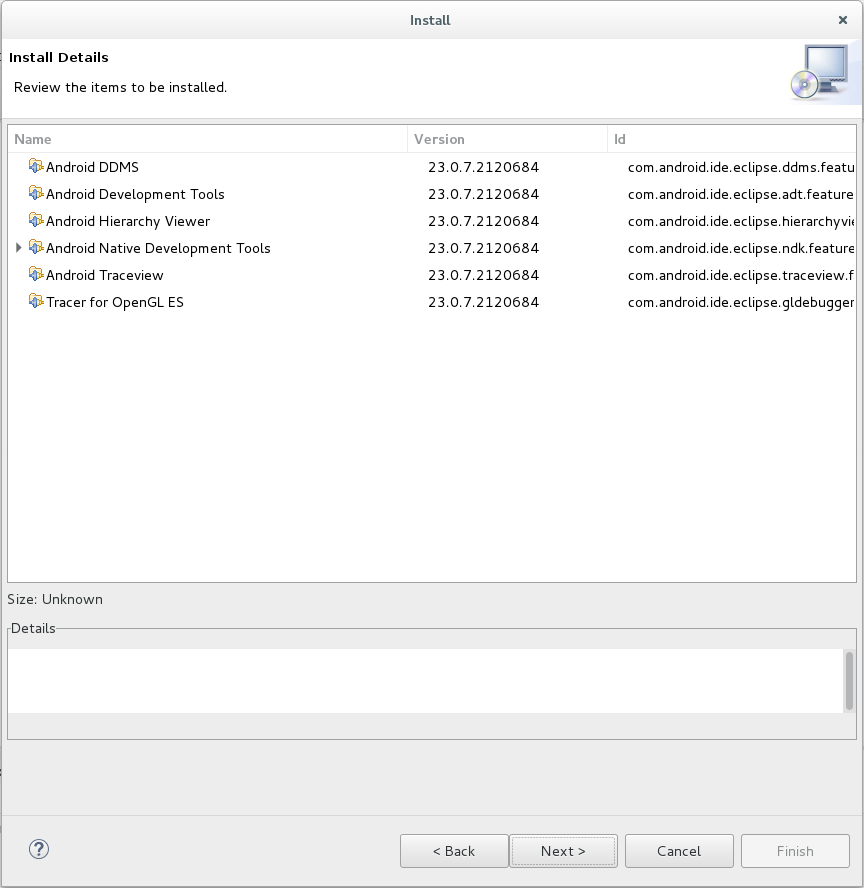This screenshot has height=888, width=864.
Task: Click the com.android.ide.eclipse.adt.feature id cell
Action: [741, 194]
